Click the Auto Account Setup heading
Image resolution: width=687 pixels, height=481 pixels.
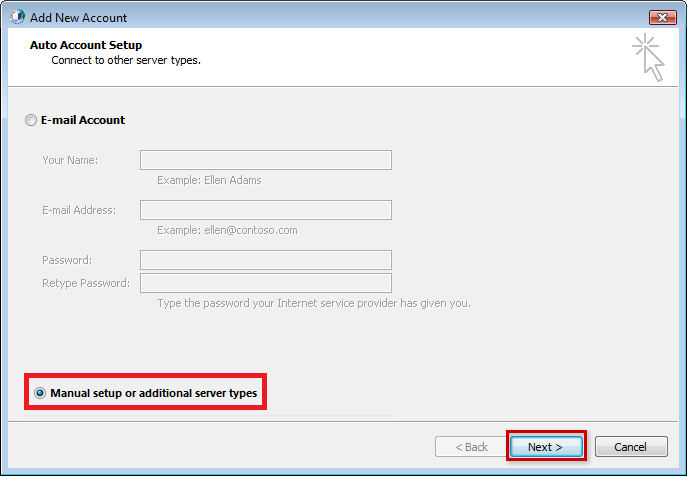pyautogui.click(x=86, y=45)
